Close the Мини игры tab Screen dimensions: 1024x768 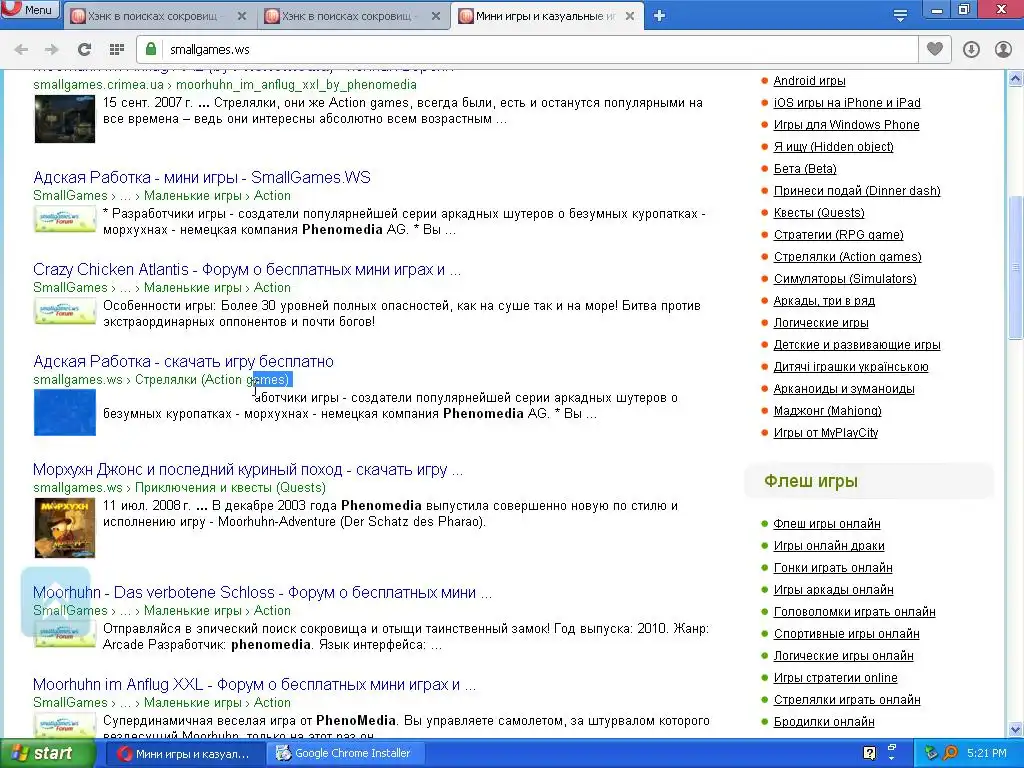[630, 16]
